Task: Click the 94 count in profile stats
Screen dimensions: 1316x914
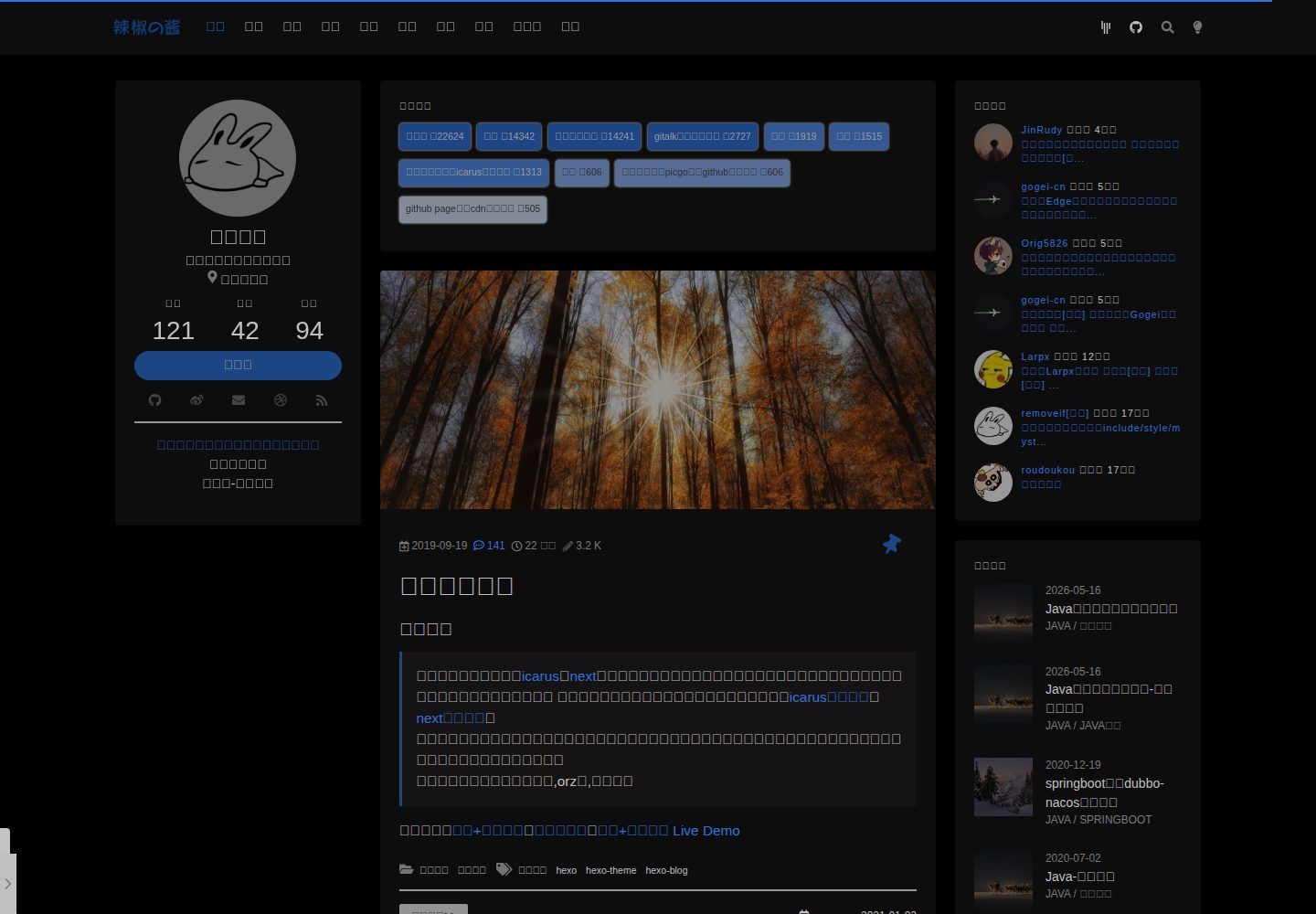Action: 309,331
